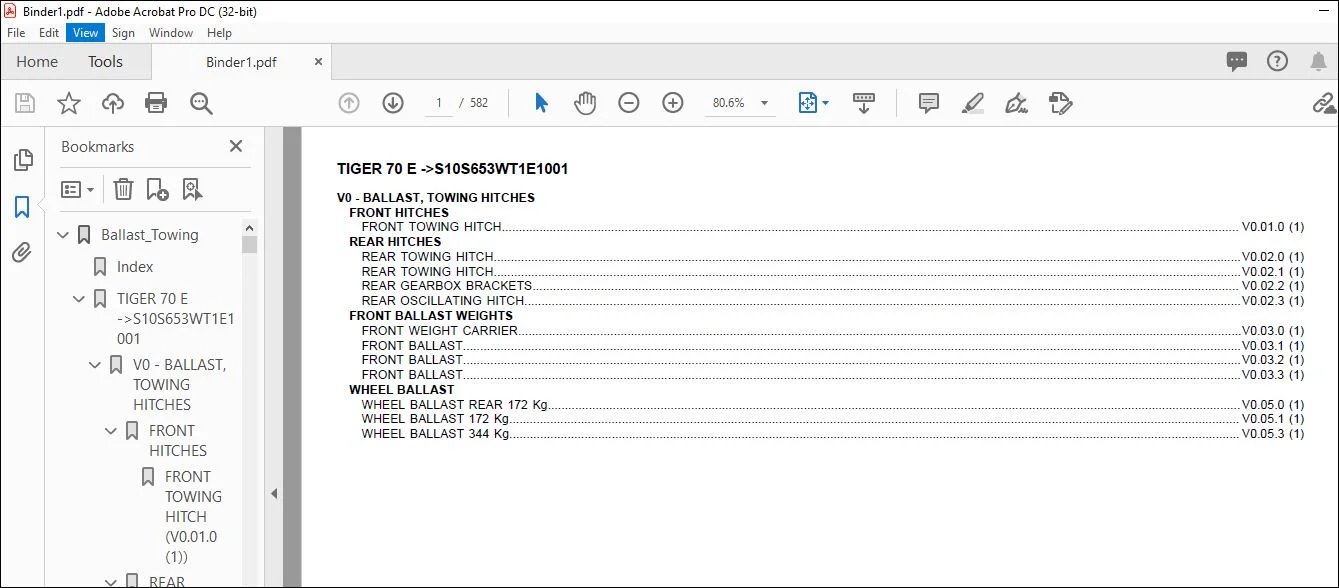Collapse the Ballast_Towing bookmark

click(64, 235)
